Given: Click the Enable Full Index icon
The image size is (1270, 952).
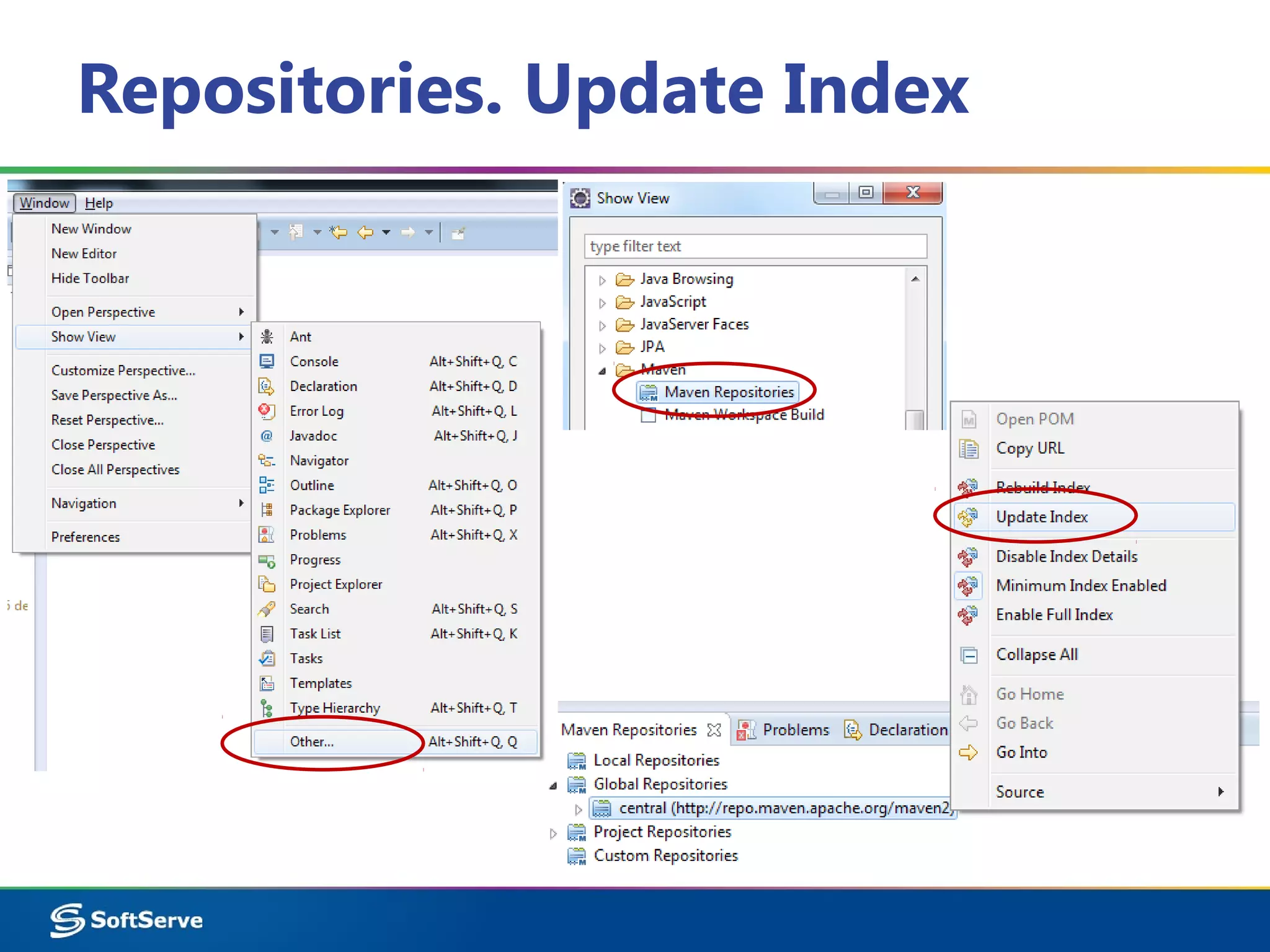Looking at the screenshot, I should 968,615.
